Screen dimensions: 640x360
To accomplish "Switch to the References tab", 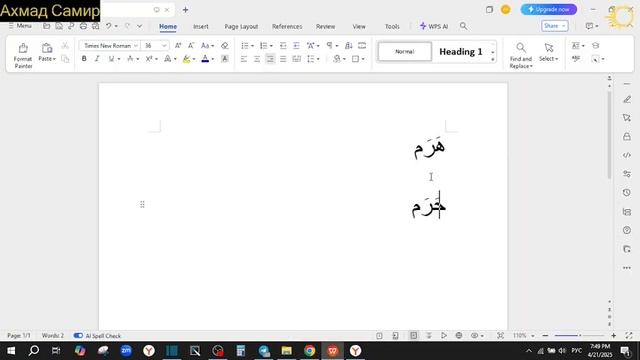I will pos(287,26).
